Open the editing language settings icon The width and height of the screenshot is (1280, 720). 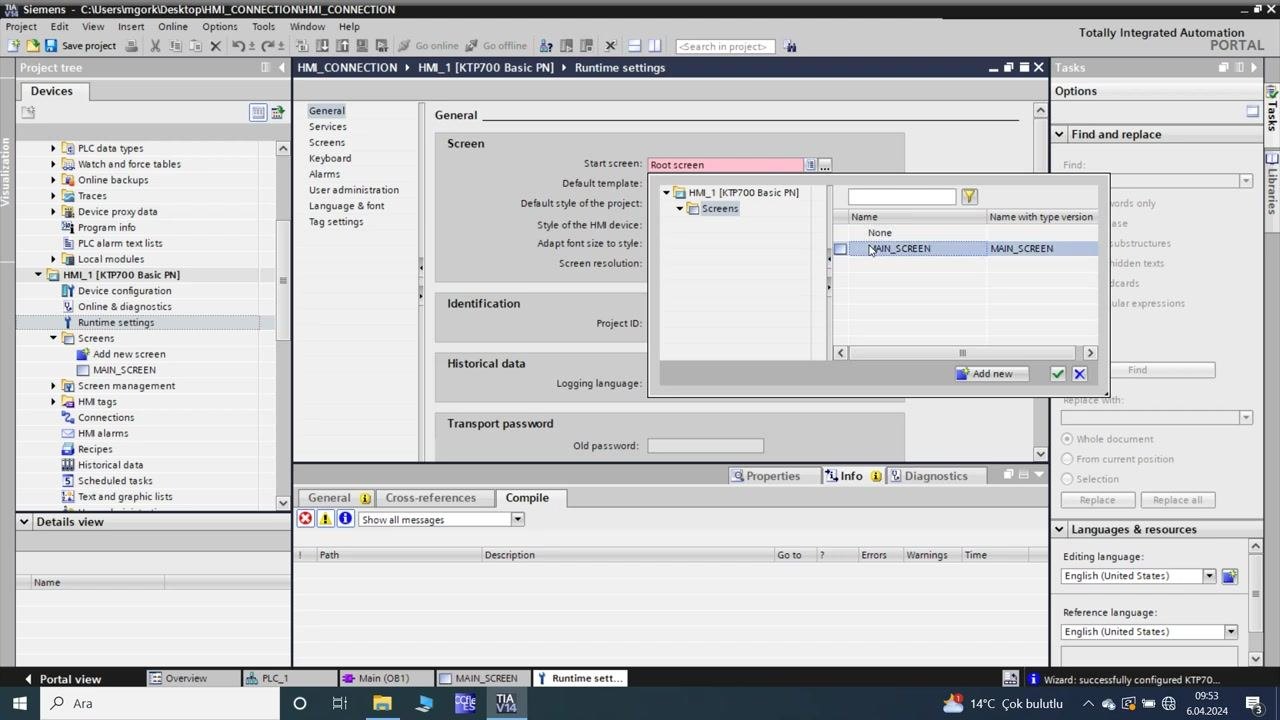1229,576
